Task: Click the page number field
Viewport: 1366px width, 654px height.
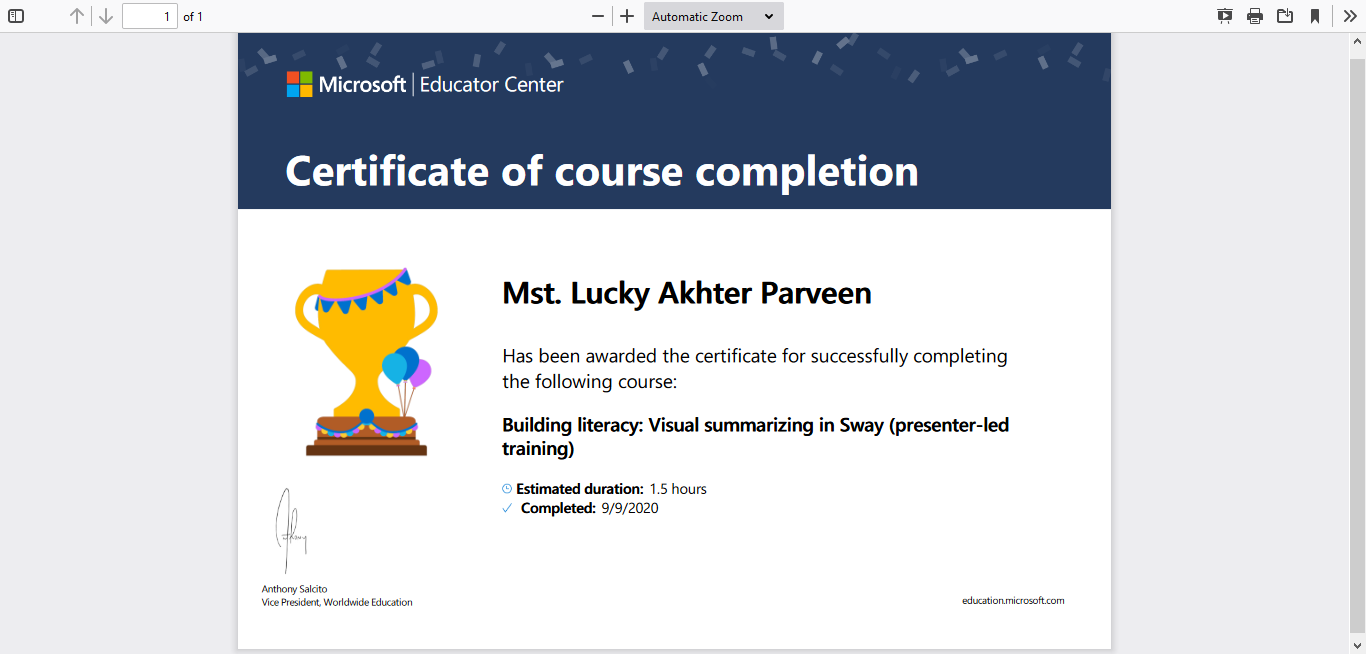Action: click(150, 16)
